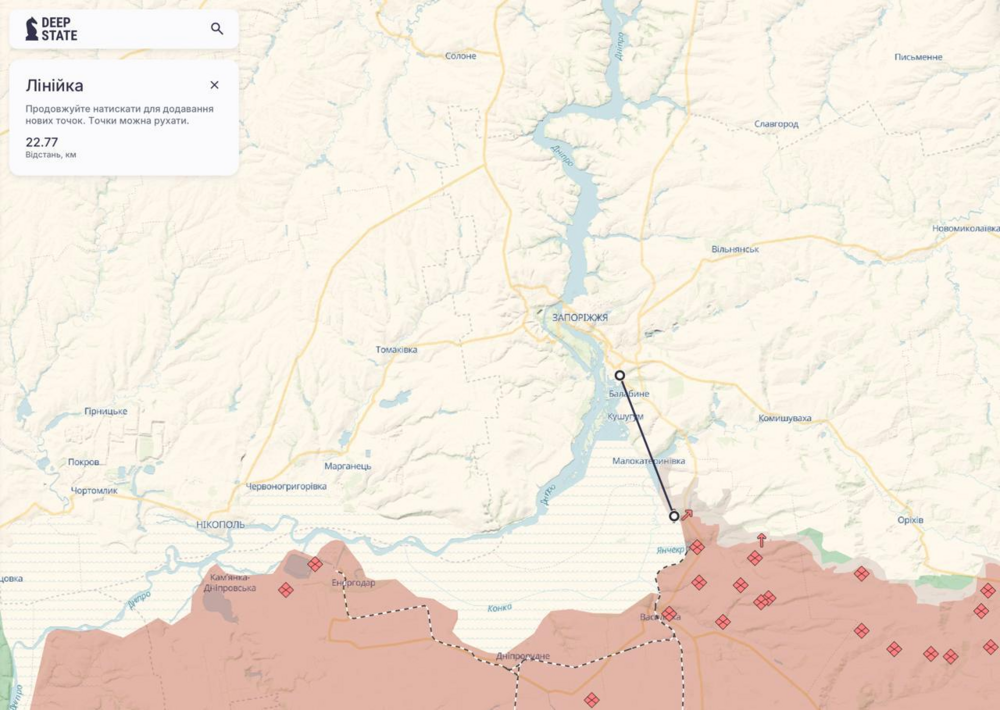Click the Запоріжжя city label
1000x710 pixels.
[580, 317]
